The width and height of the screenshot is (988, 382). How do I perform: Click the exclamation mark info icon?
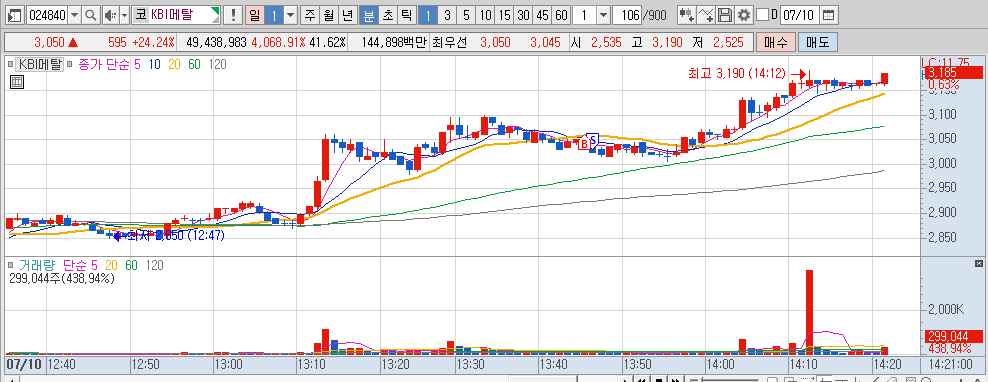[x=234, y=14]
